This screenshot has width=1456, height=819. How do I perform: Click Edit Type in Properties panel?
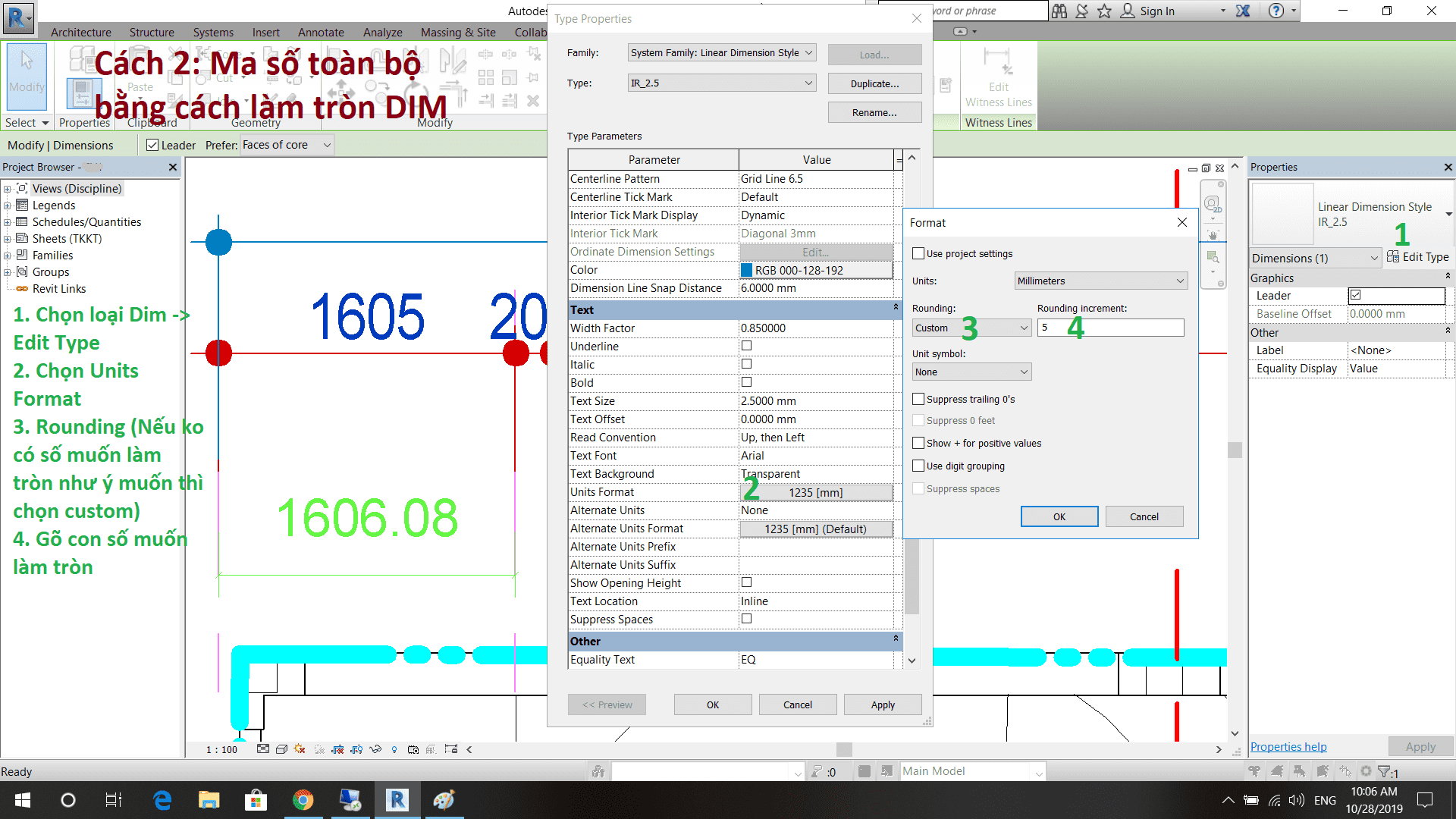(x=1417, y=257)
